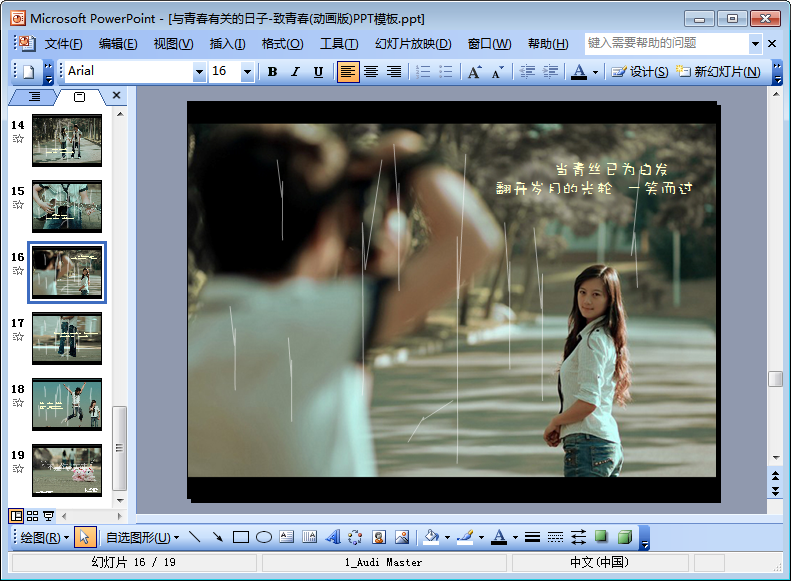Open the 幻灯片放映 (Slide Show) menu
This screenshot has height=581, width=791.
click(413, 44)
